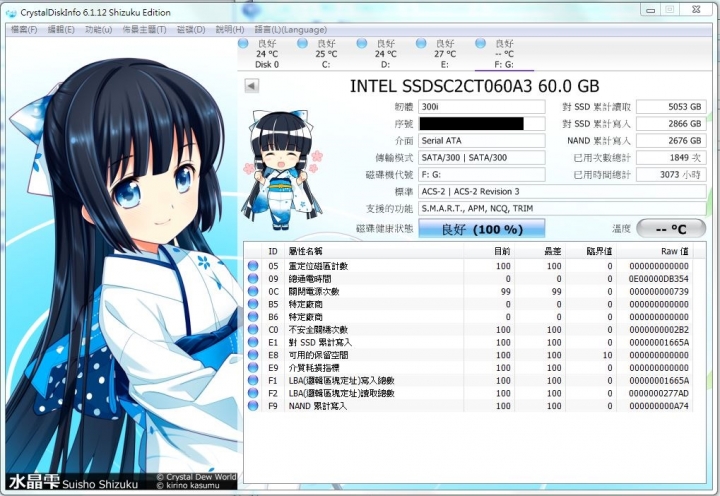Click the D: drive blue status orb
This screenshot has width=720, height=496.
pos(362,44)
